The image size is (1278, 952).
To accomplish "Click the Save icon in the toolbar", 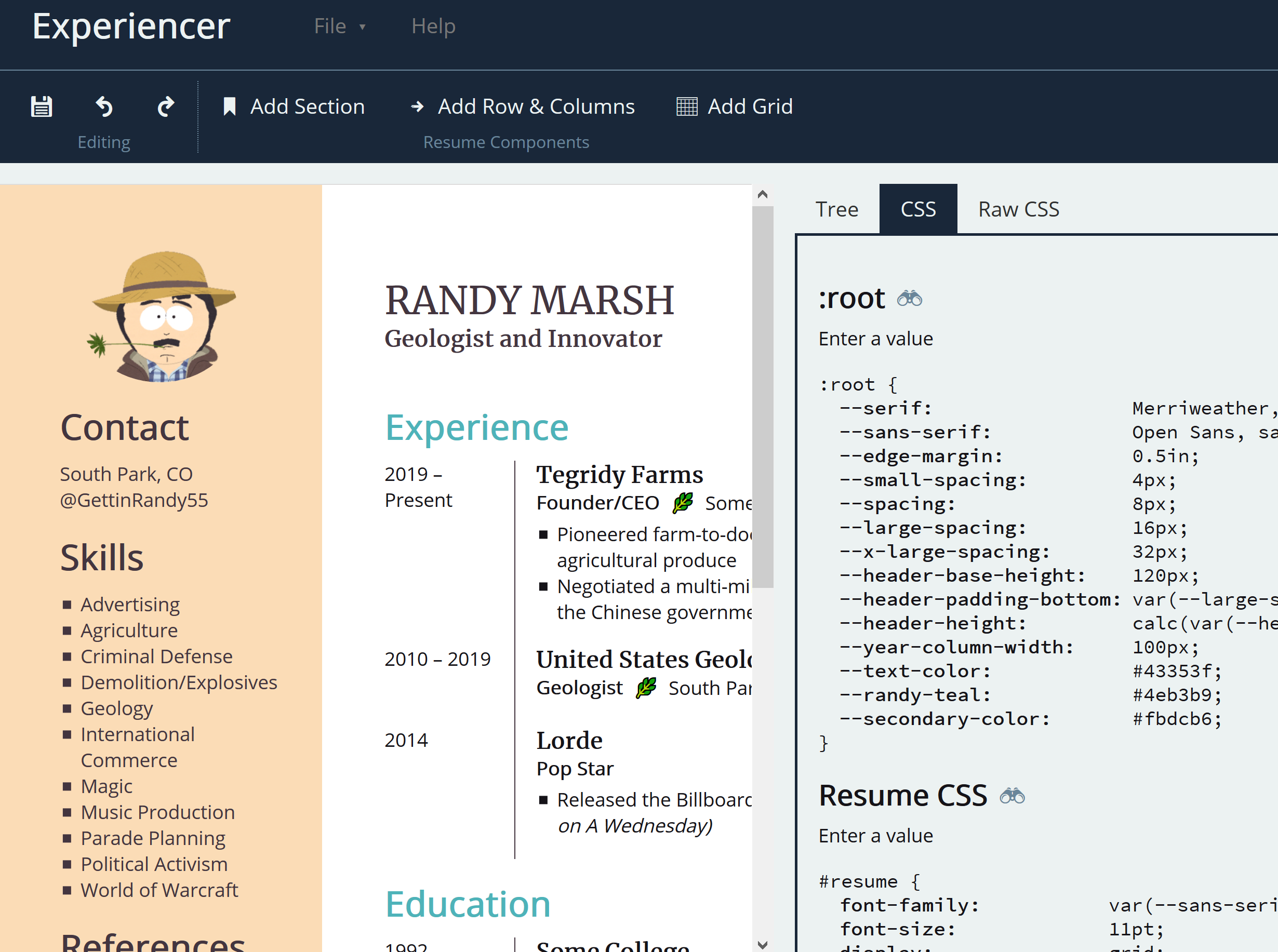I will tap(42, 106).
